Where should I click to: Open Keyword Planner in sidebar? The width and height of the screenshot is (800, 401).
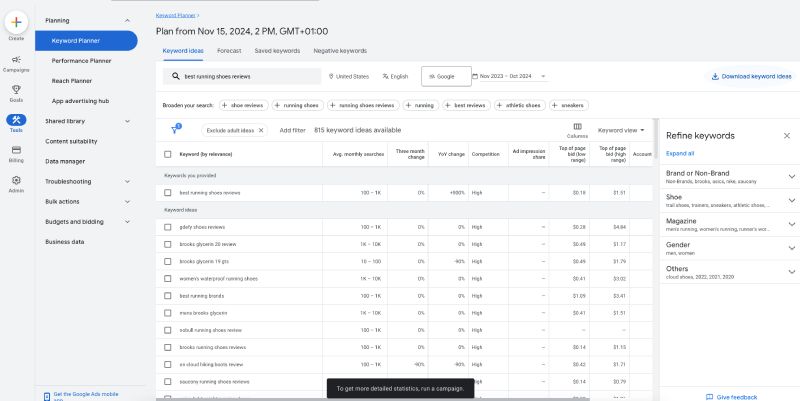[x=86, y=41]
